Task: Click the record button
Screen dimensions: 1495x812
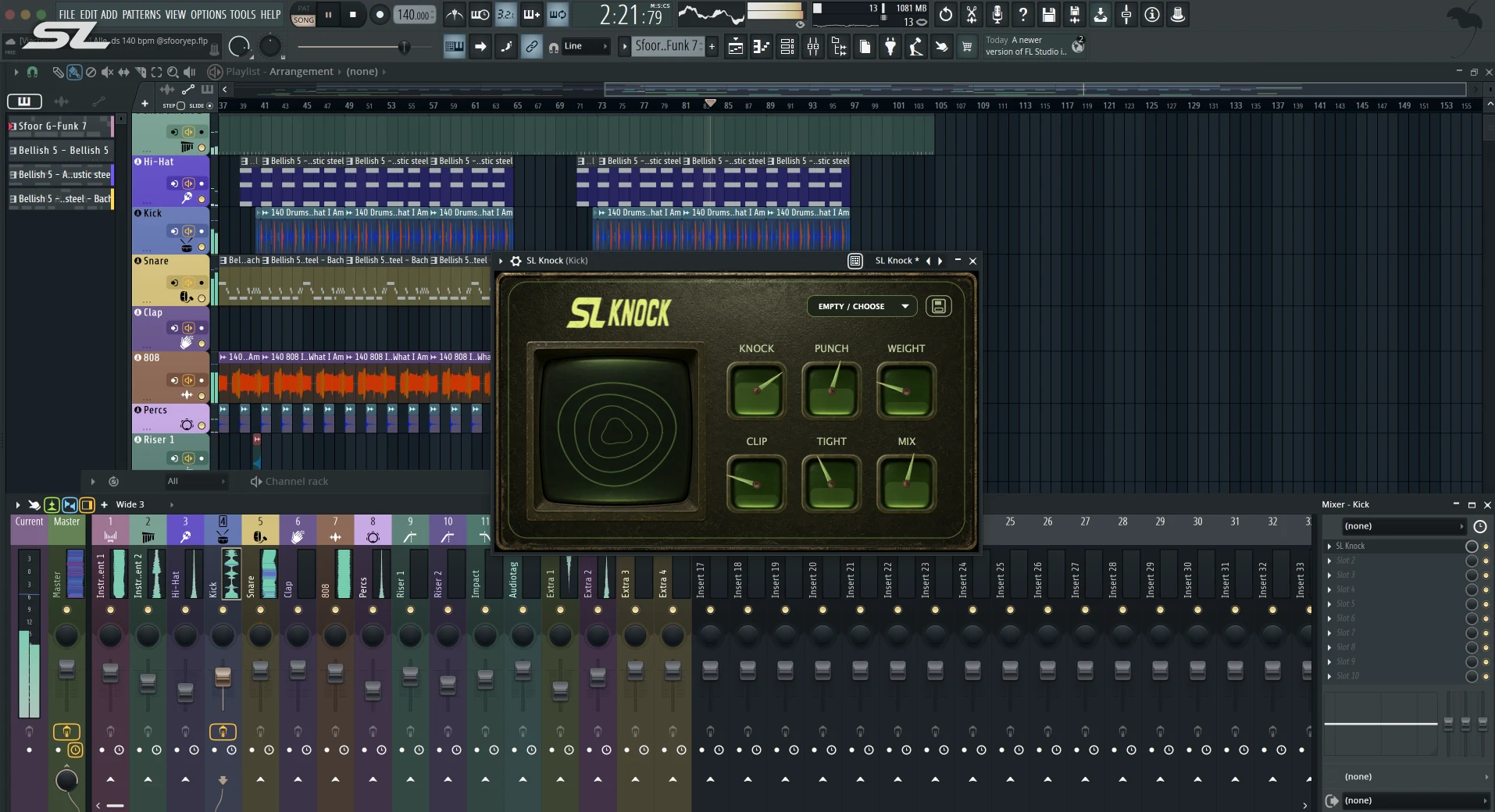Action: pyautogui.click(x=380, y=15)
